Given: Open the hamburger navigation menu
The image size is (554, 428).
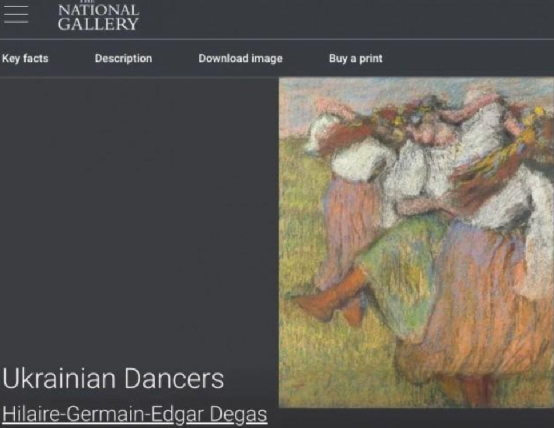Looking at the screenshot, I should tap(16, 14).
